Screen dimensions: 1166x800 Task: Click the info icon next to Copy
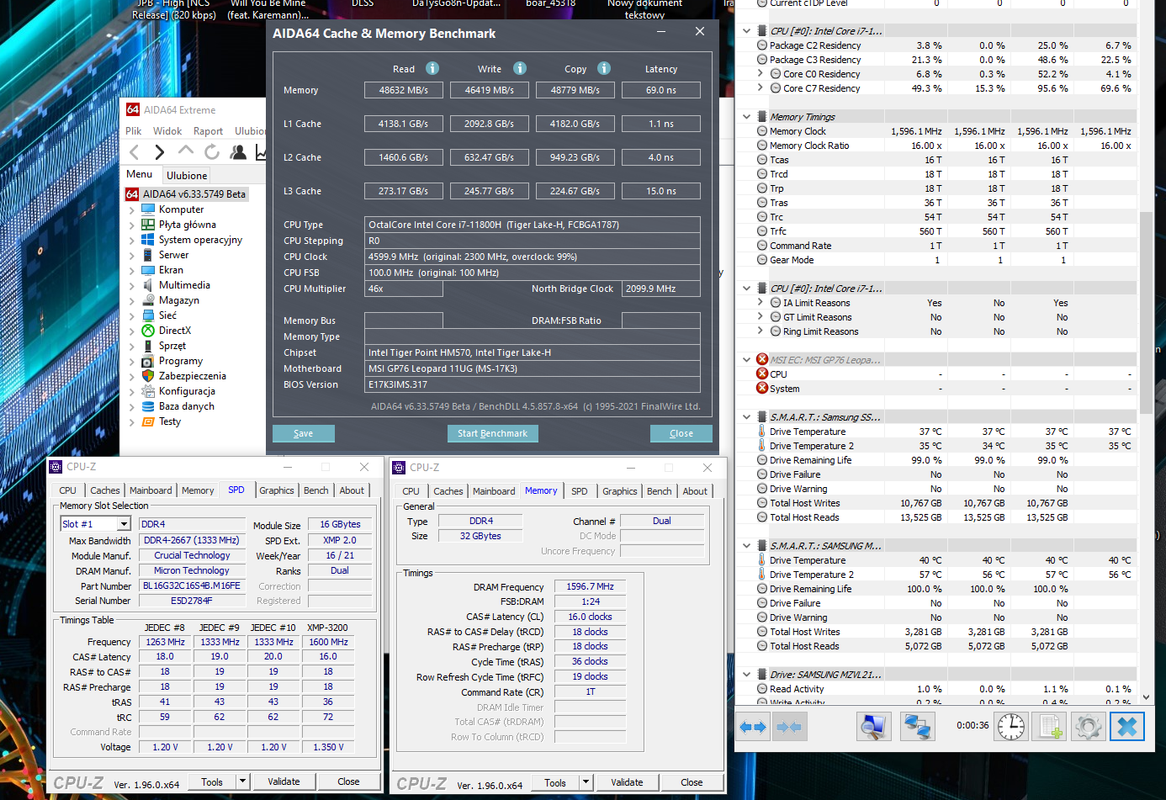[604, 68]
